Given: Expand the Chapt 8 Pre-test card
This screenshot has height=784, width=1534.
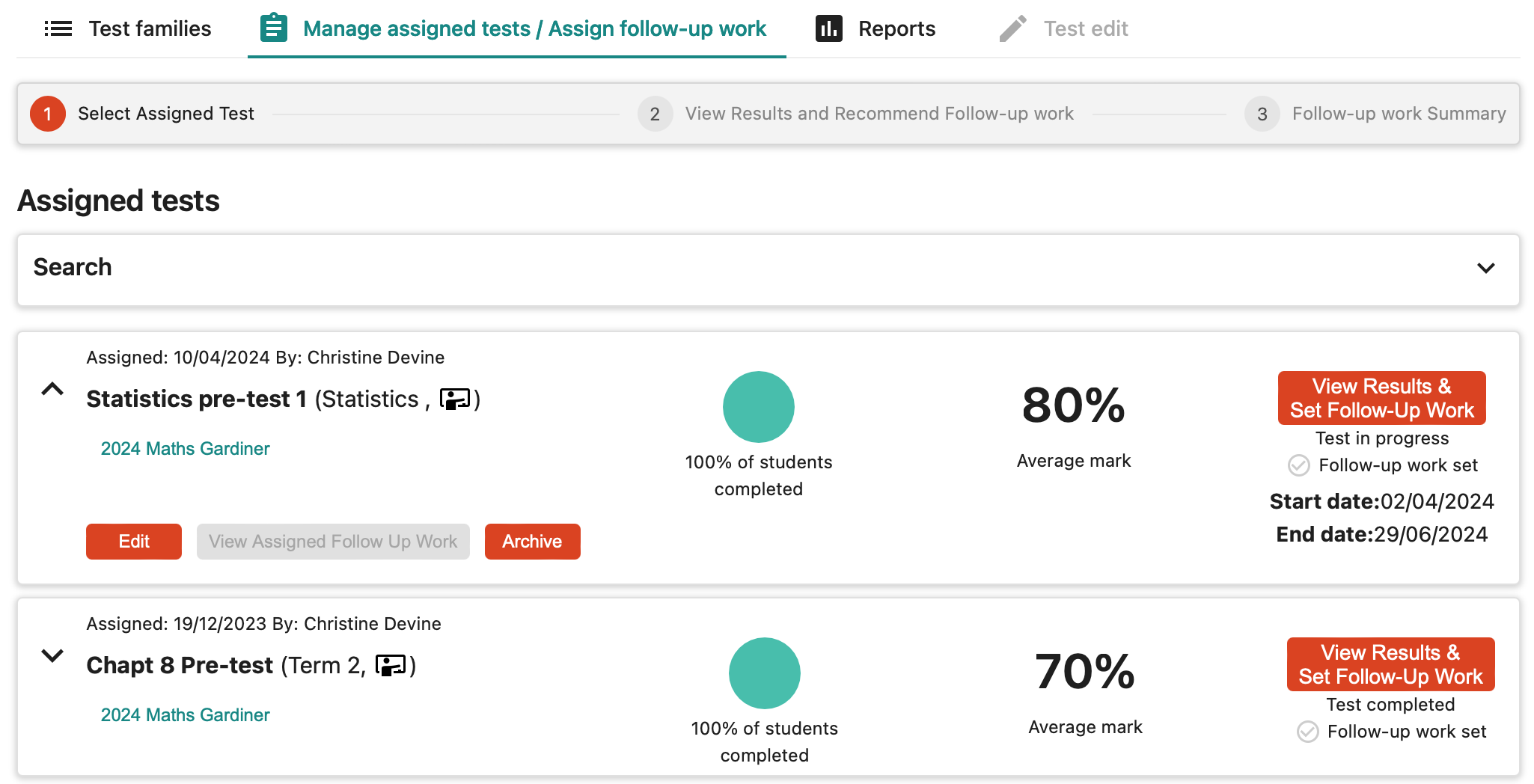Looking at the screenshot, I should [52, 655].
